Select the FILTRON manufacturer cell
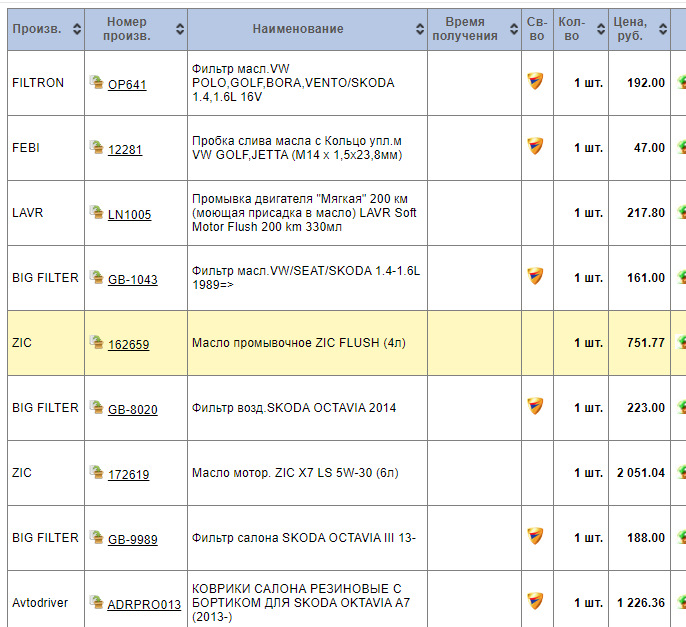This screenshot has width=686, height=627. tap(46, 83)
